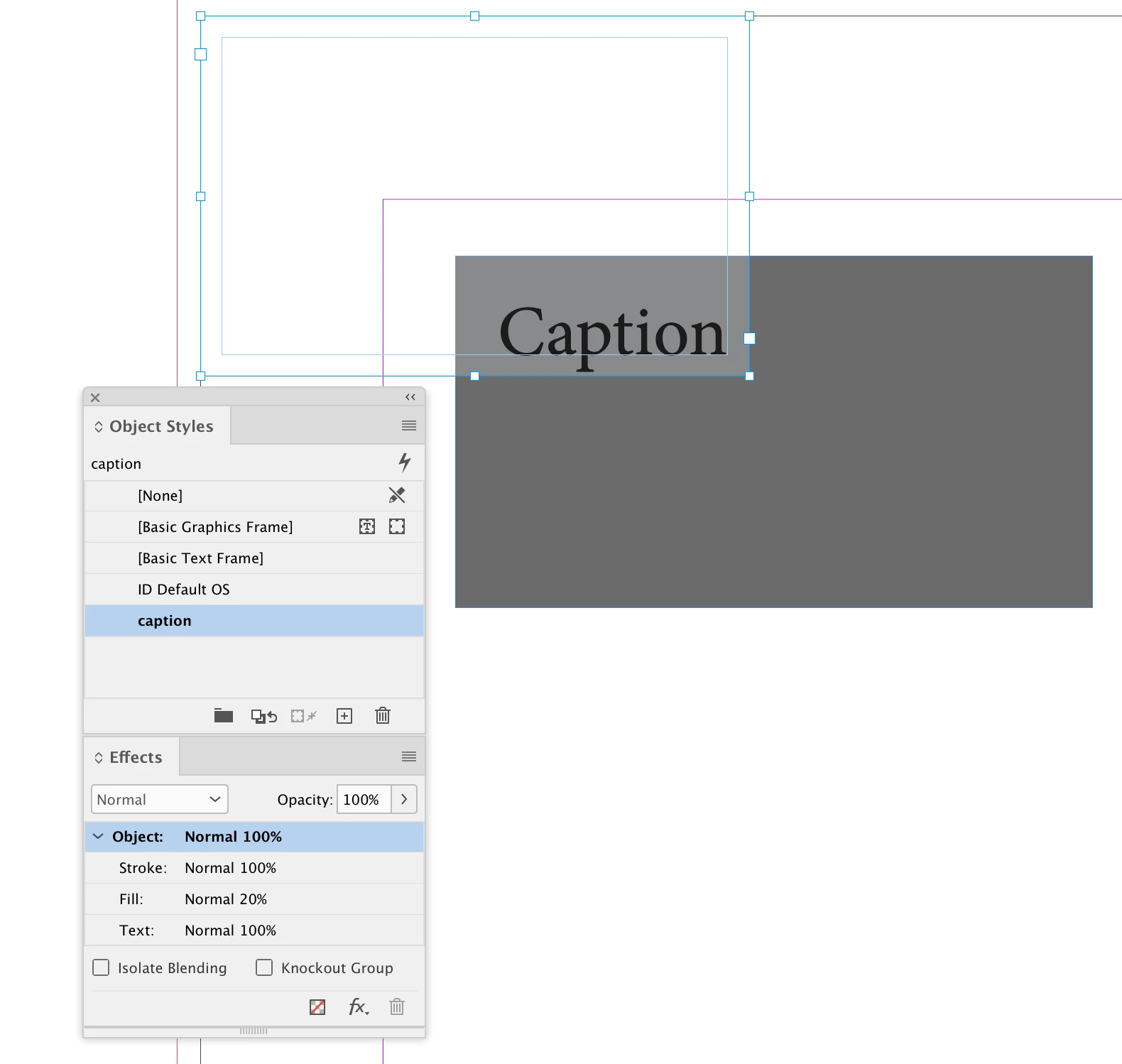Screen dimensions: 1122x1064
Task: Open Object Styles panel menu
Action: [x=409, y=425]
